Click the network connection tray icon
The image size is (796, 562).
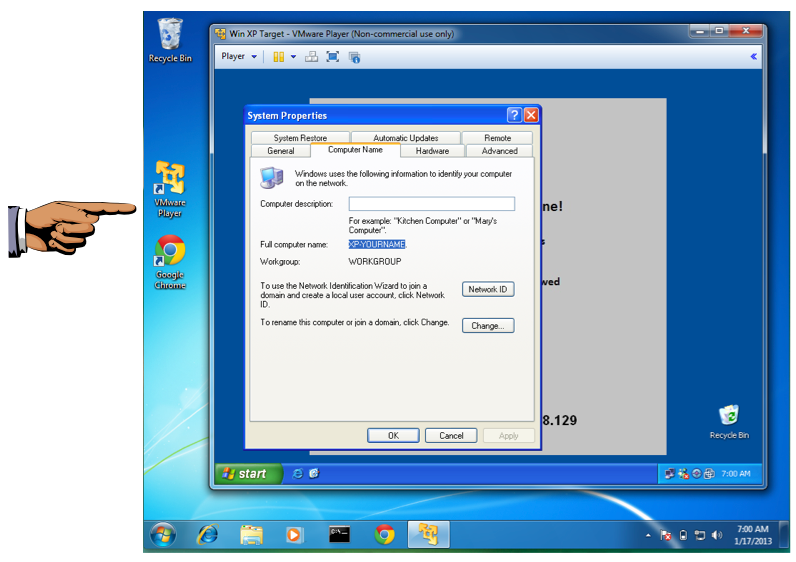[700, 535]
